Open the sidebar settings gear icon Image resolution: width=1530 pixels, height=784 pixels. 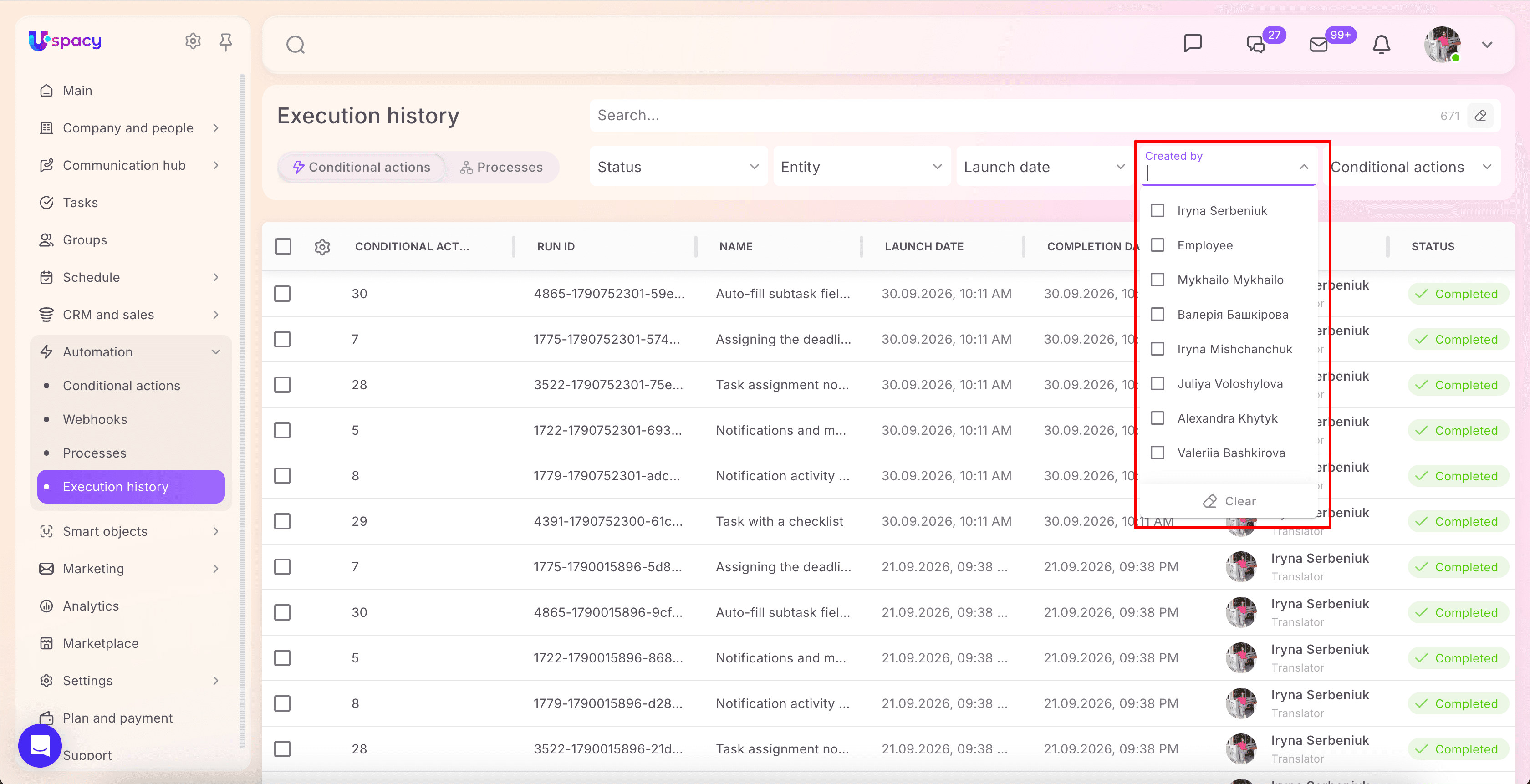point(193,41)
